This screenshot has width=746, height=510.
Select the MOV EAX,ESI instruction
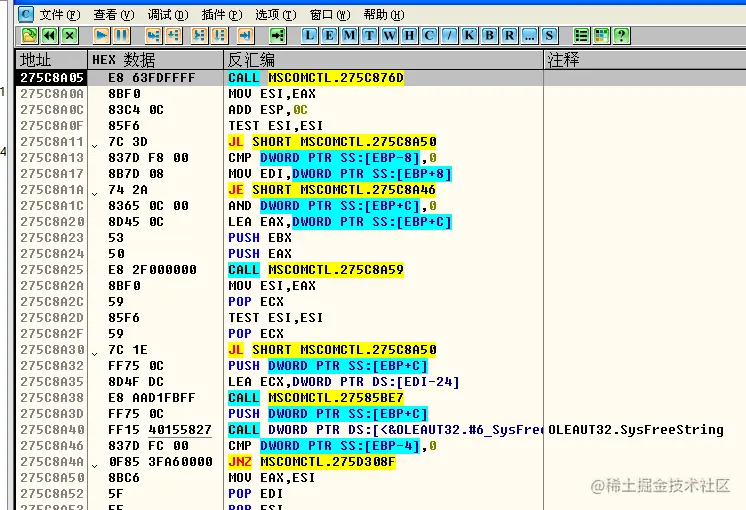(x=272, y=478)
